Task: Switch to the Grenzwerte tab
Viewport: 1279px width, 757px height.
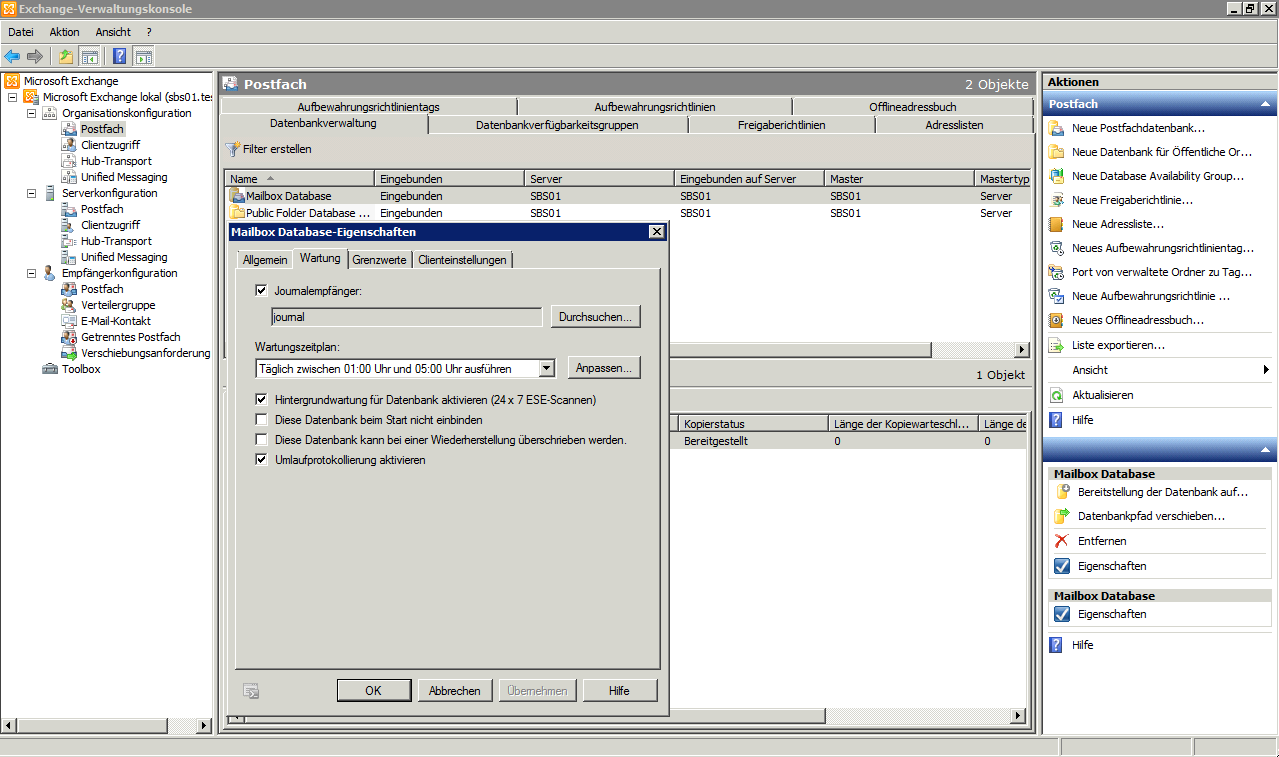Action: tap(379, 260)
